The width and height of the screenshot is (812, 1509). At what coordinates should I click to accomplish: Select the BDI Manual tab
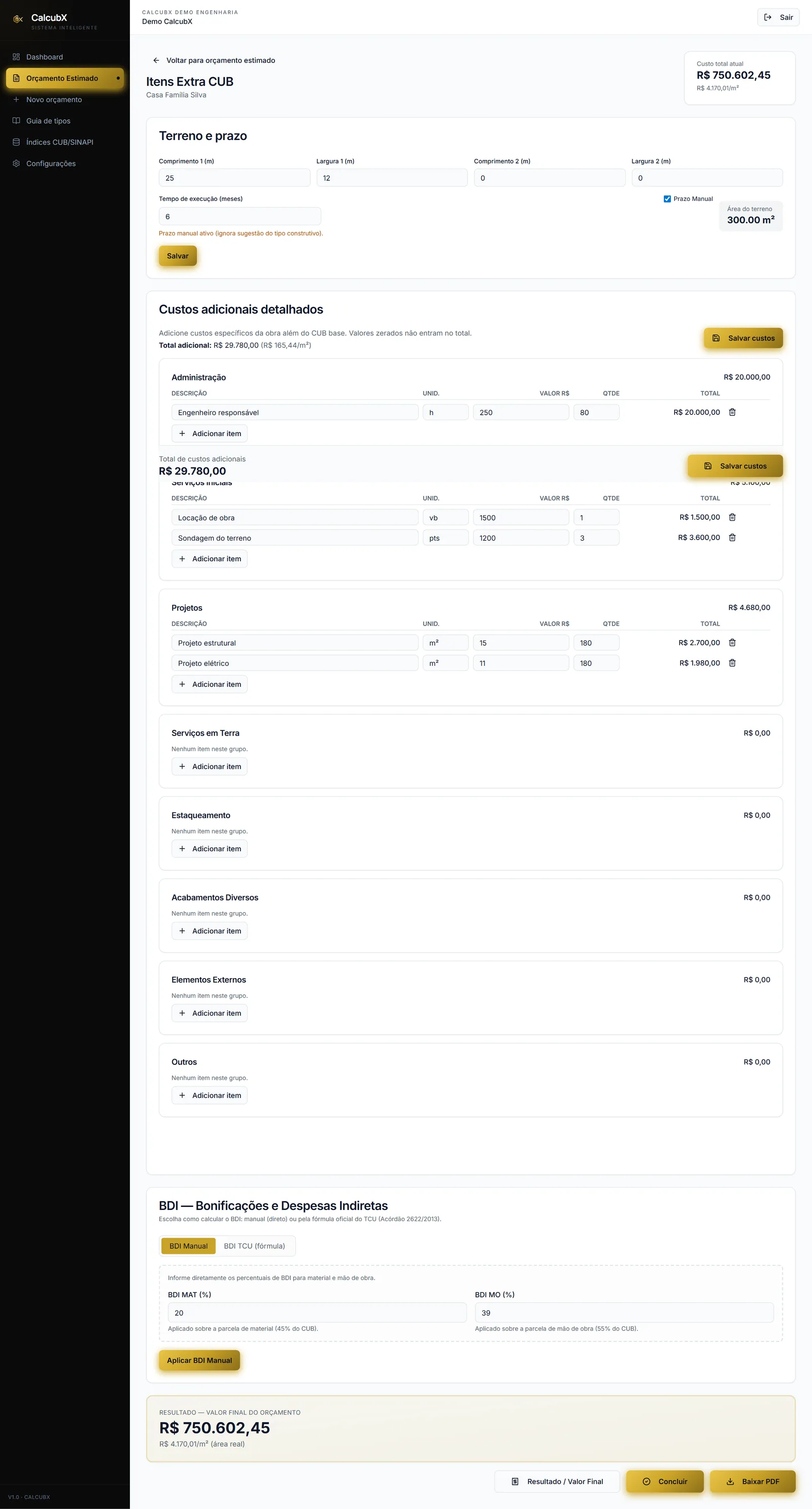[189, 1246]
